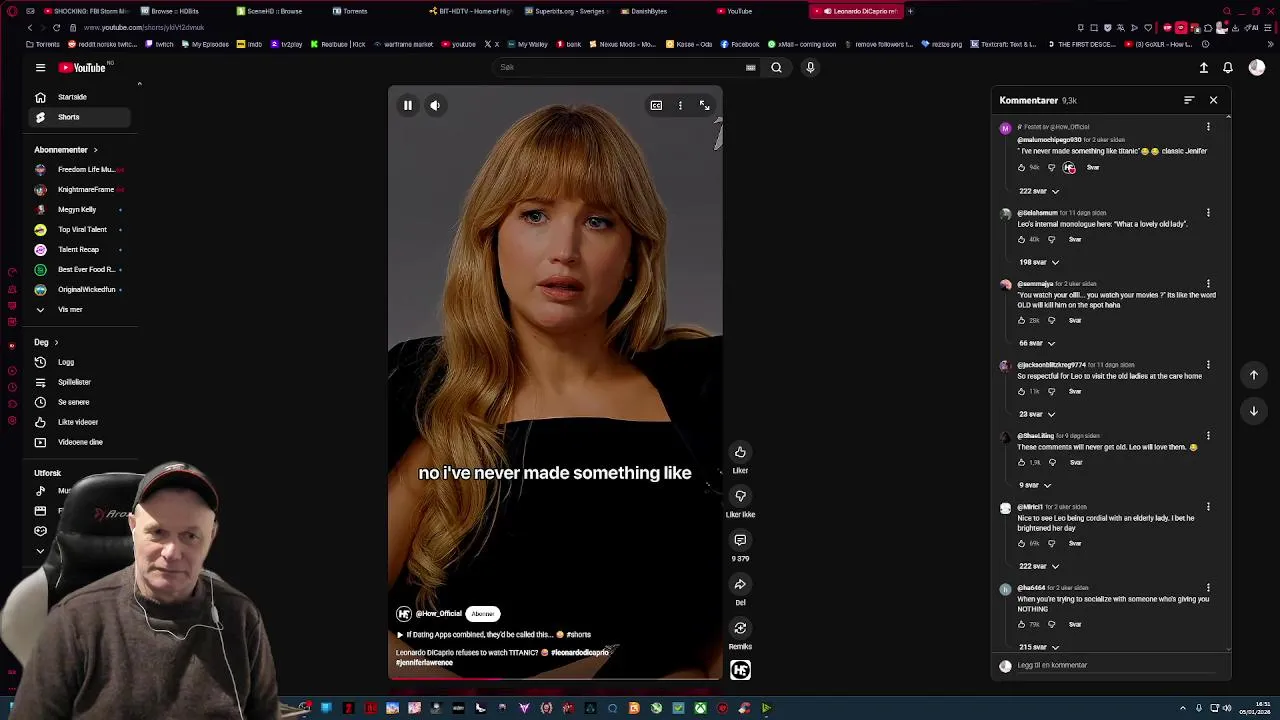
Task: Open the Facebook bookmark
Action: click(x=739, y=44)
